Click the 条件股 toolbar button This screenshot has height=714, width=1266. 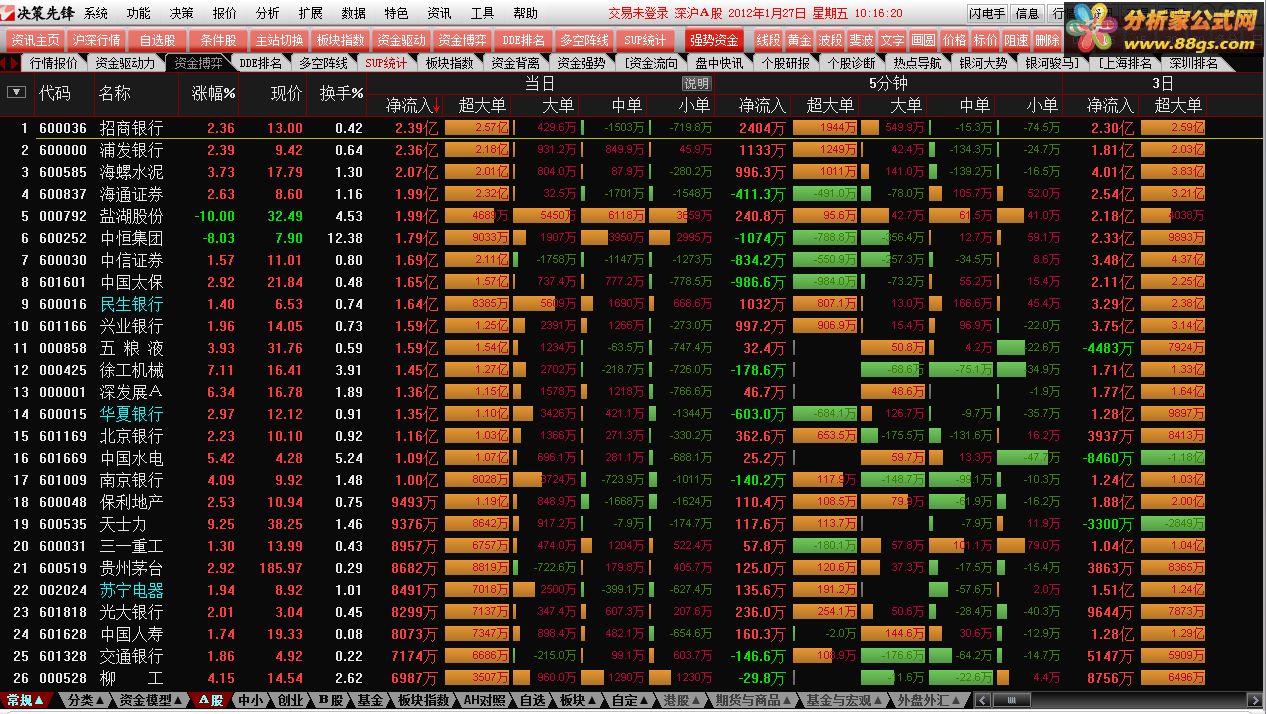[218, 40]
